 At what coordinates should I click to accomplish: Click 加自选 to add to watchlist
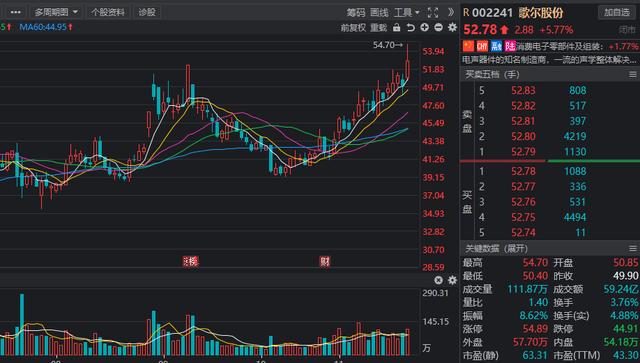[x=617, y=12]
